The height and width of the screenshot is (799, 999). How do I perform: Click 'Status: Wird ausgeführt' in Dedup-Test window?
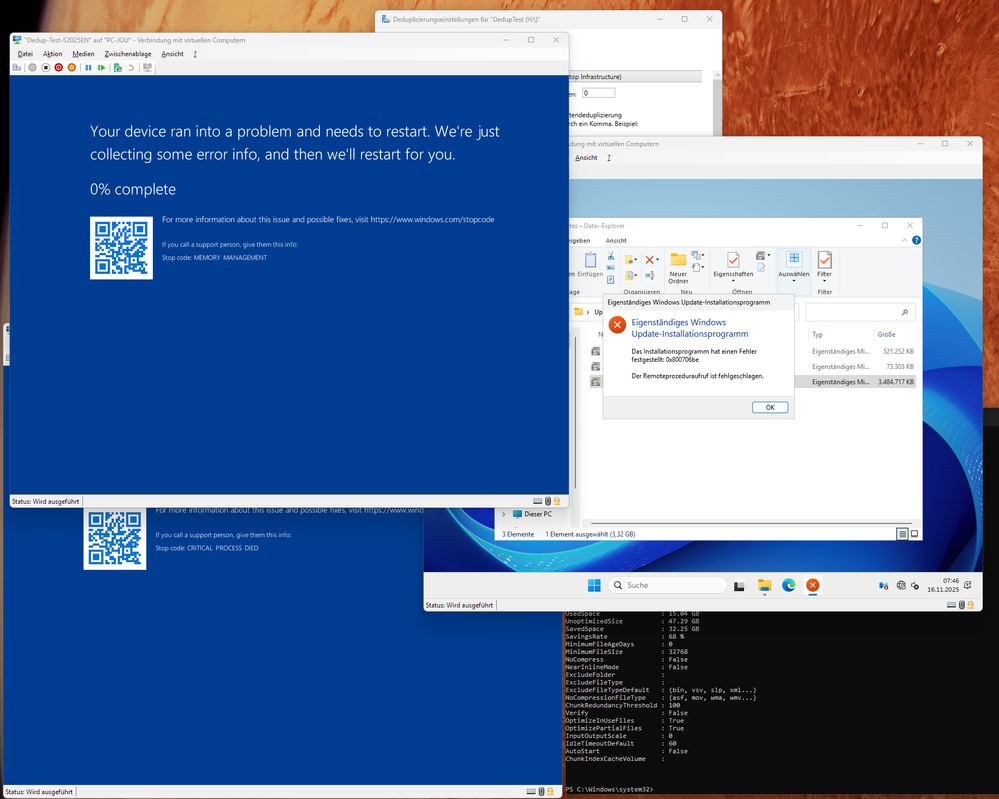(x=45, y=501)
